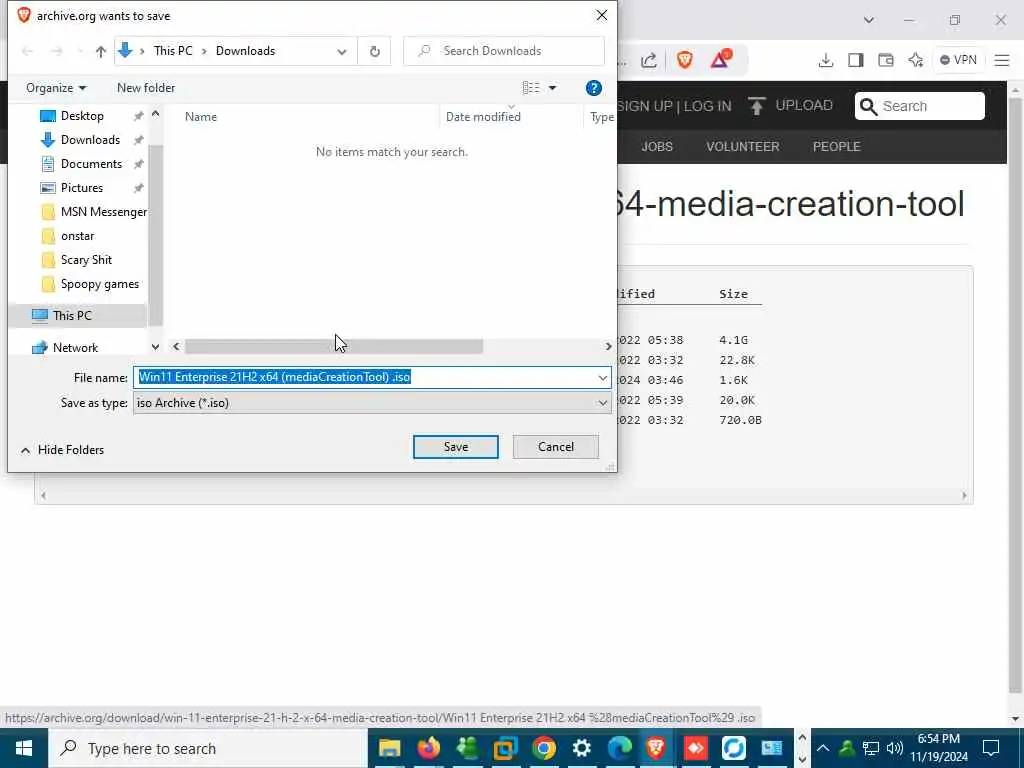Open Settings gear from taskbar
Viewport: 1024px width, 768px height.
tap(581, 748)
